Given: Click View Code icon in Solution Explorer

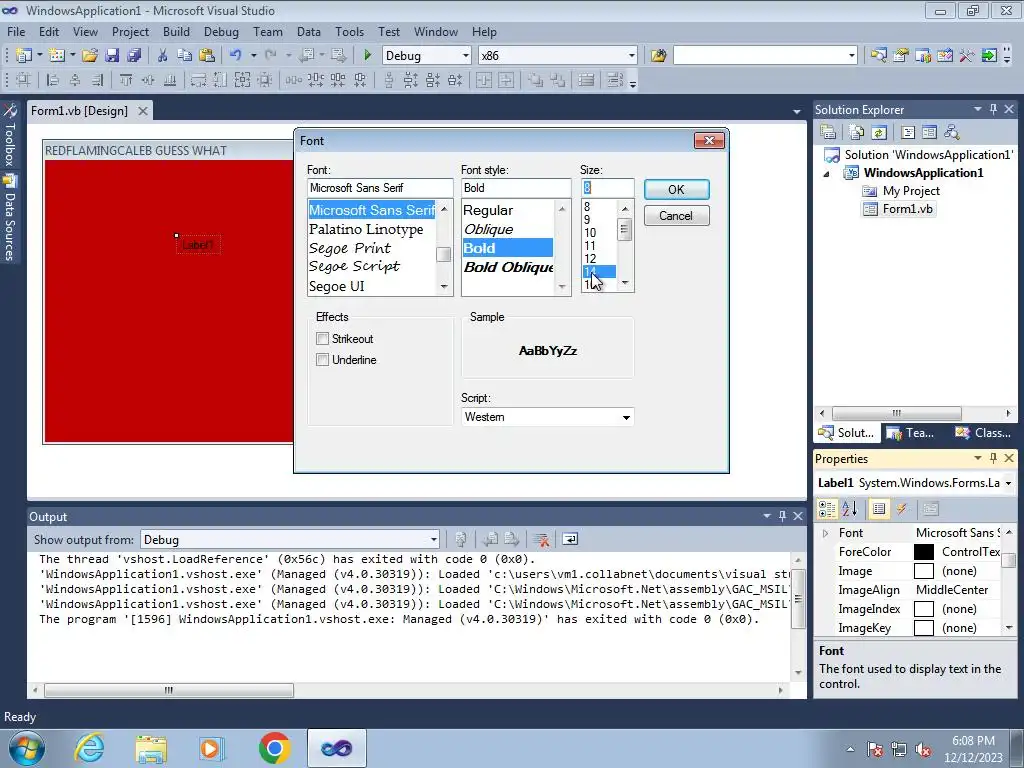Looking at the screenshot, I should click(x=908, y=133).
